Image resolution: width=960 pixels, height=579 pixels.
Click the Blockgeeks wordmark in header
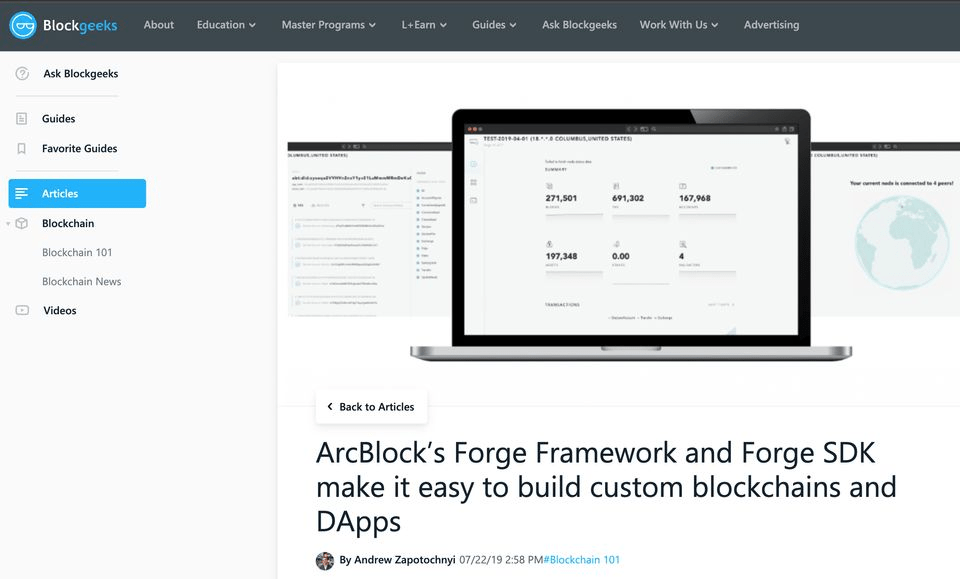(80, 26)
